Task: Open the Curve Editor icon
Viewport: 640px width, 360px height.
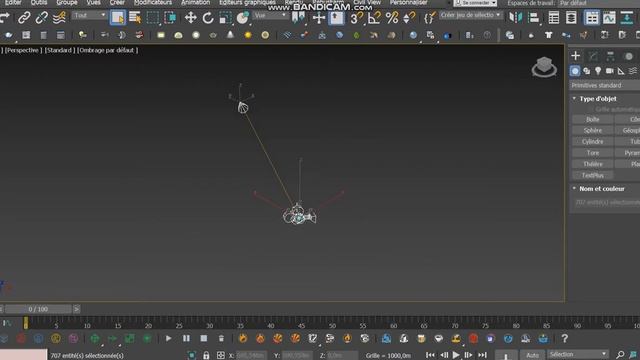Action: [x=609, y=18]
